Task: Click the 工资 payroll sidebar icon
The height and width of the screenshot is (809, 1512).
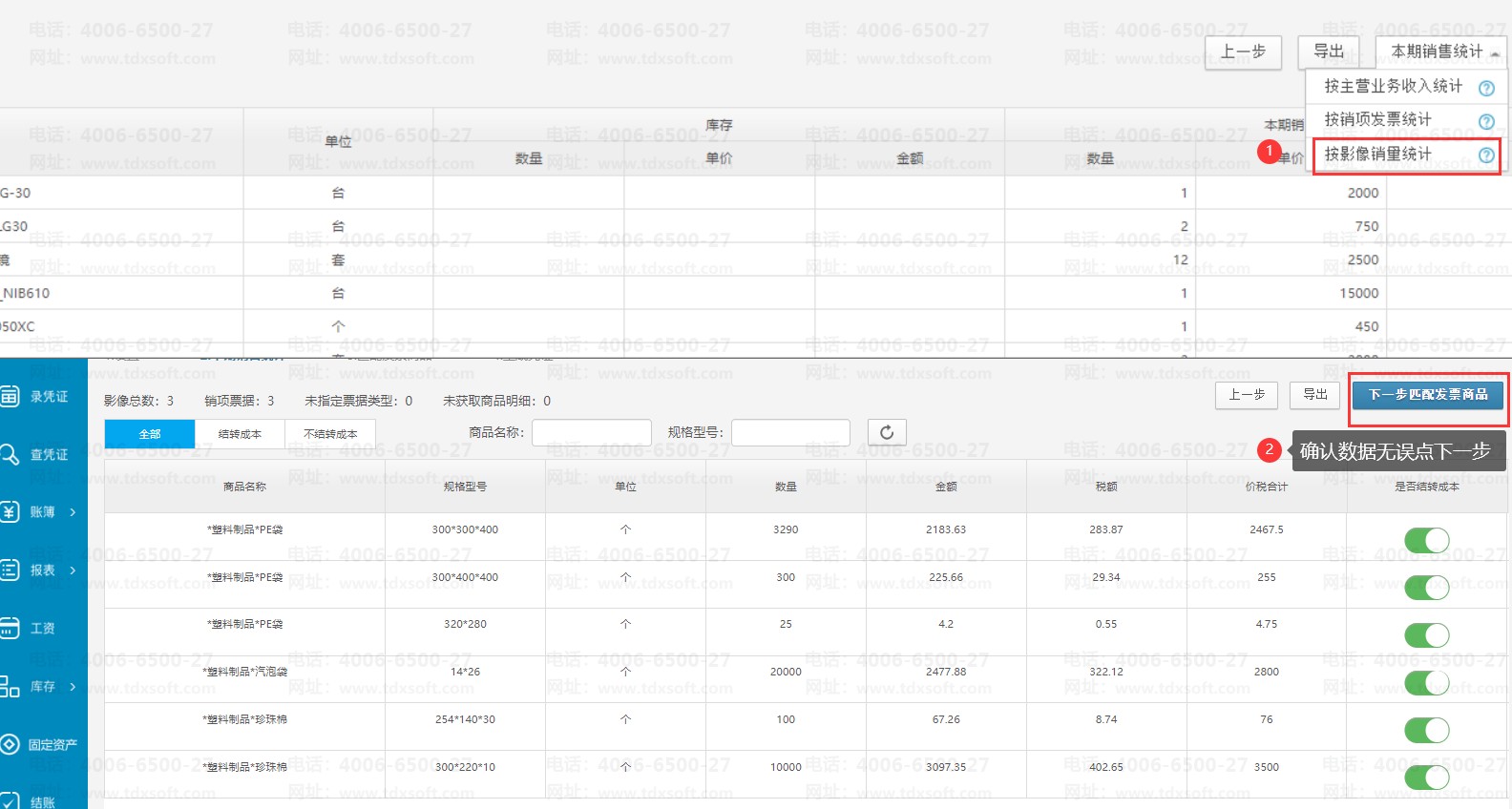Action: (10, 628)
